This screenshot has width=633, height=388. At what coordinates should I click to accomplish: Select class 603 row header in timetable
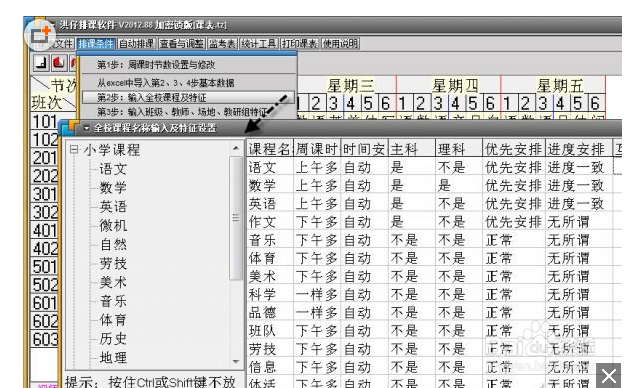(x=45, y=340)
